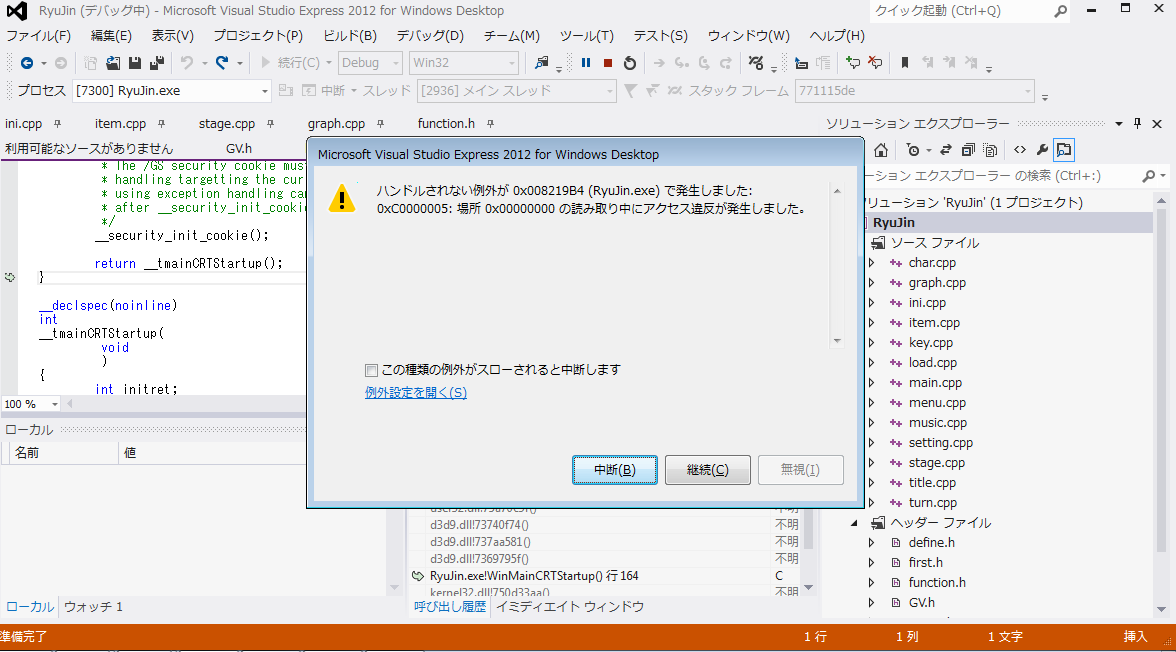
Task: Open the undo history dropdown arrow
Action: 204,63
